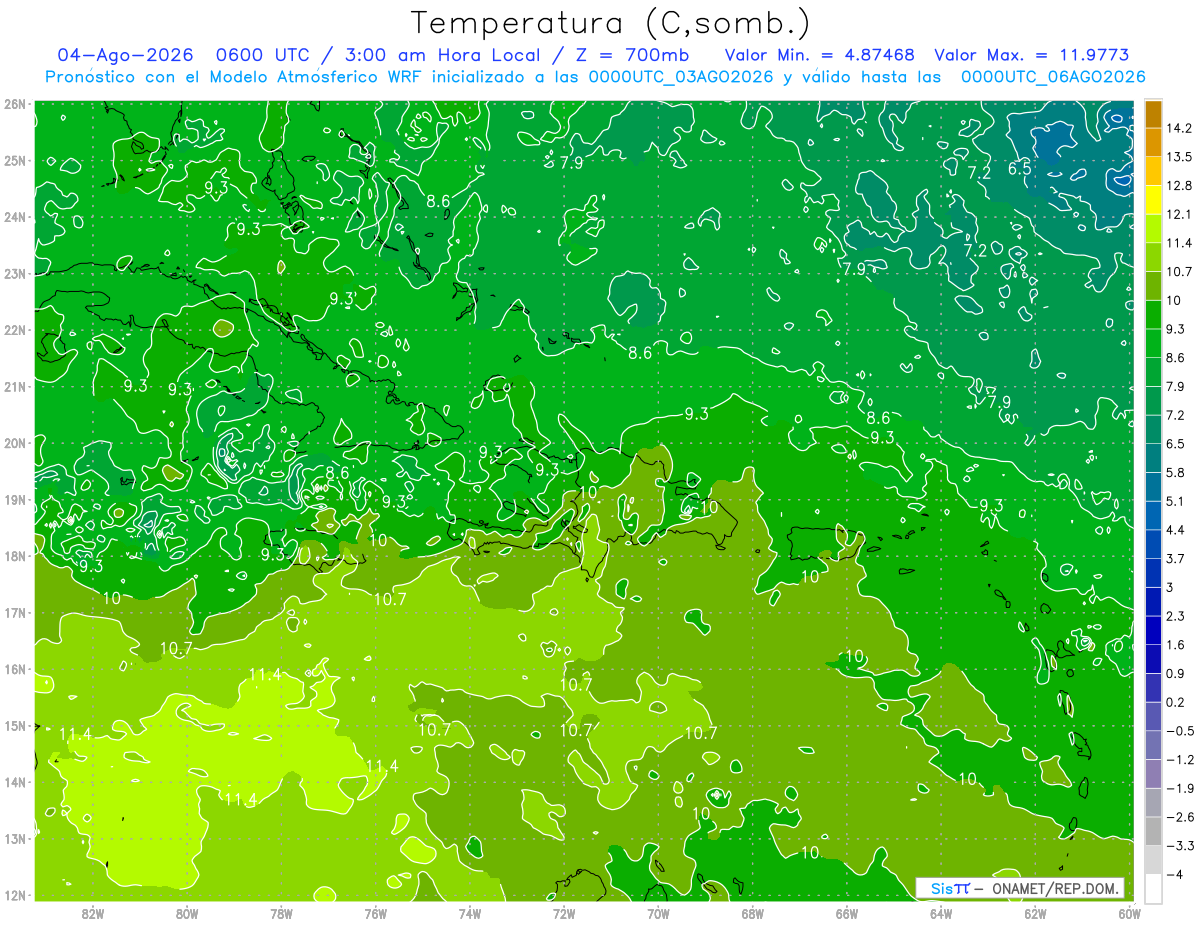Viewport: 1200px width, 927px height.
Task: Click the longitude label "76W"
Action: coord(375,913)
